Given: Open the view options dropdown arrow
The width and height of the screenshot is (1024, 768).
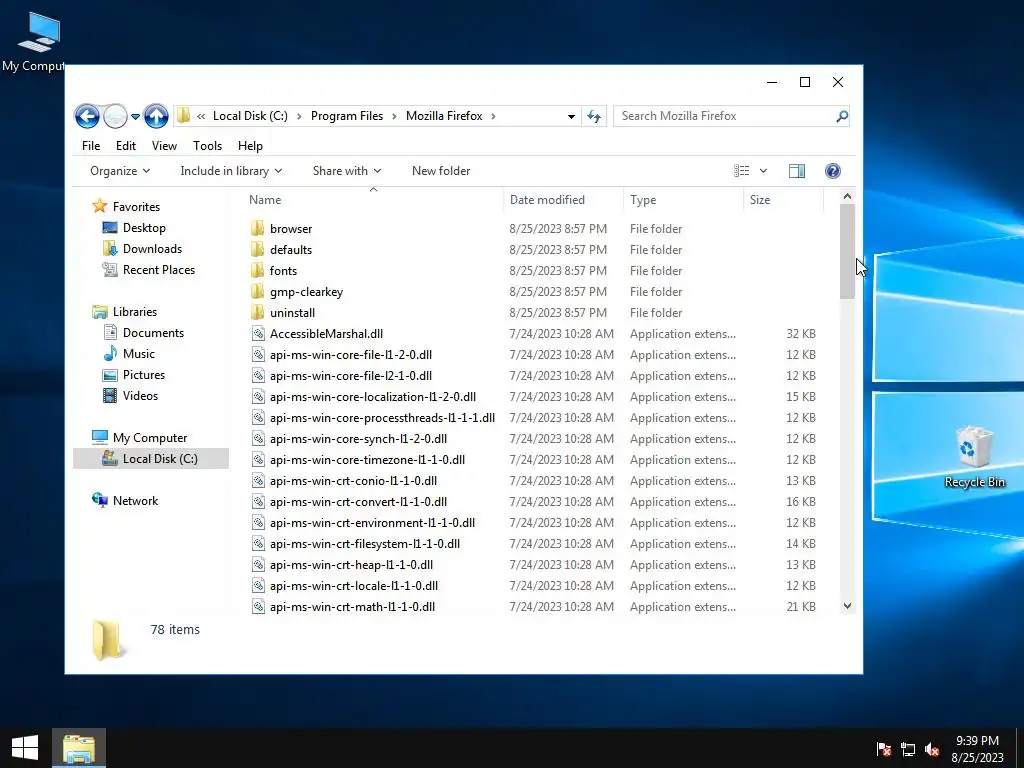Looking at the screenshot, I should pyautogui.click(x=763, y=171).
